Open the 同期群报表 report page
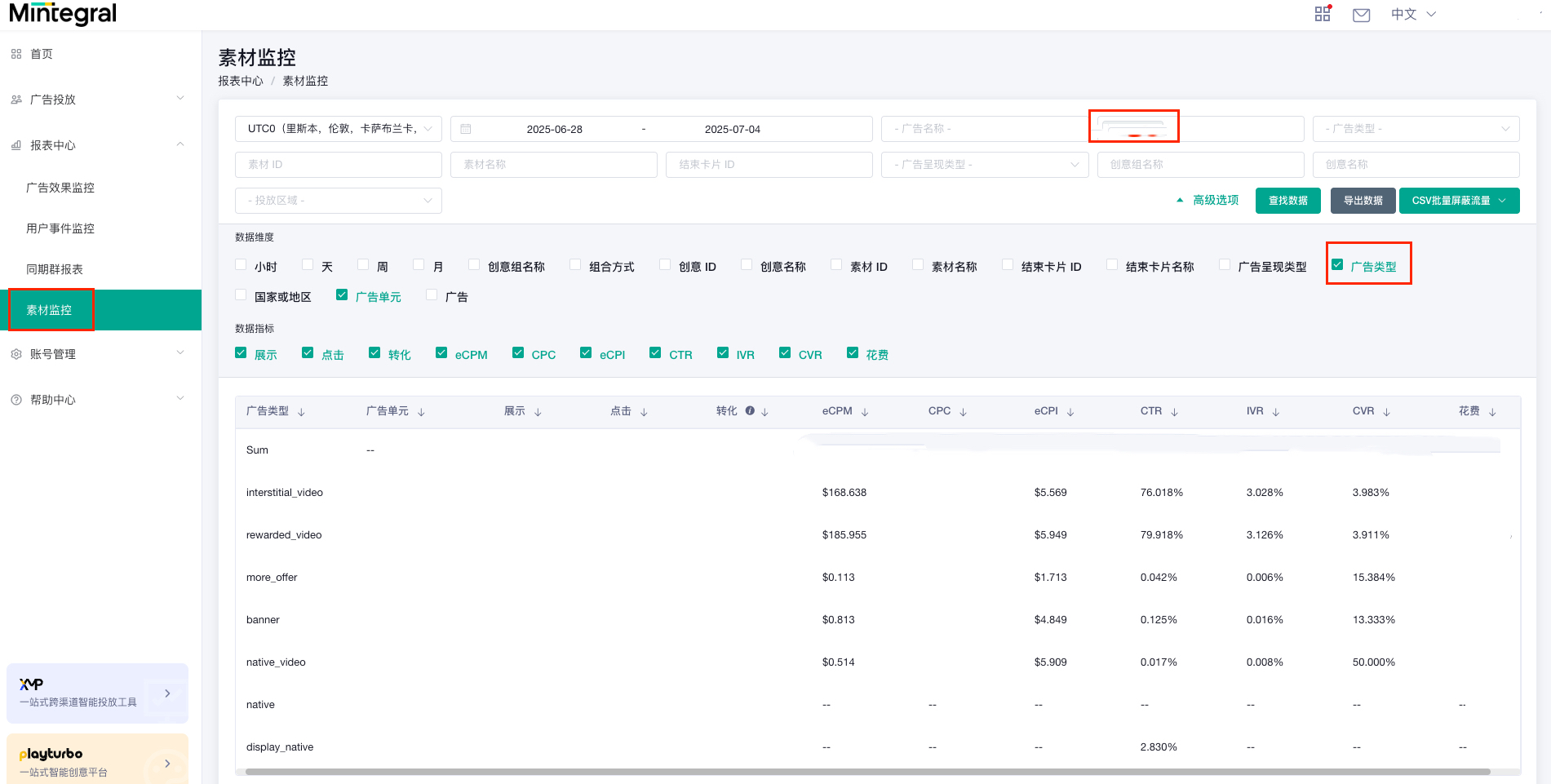The width and height of the screenshot is (1551, 784). [x=54, y=269]
